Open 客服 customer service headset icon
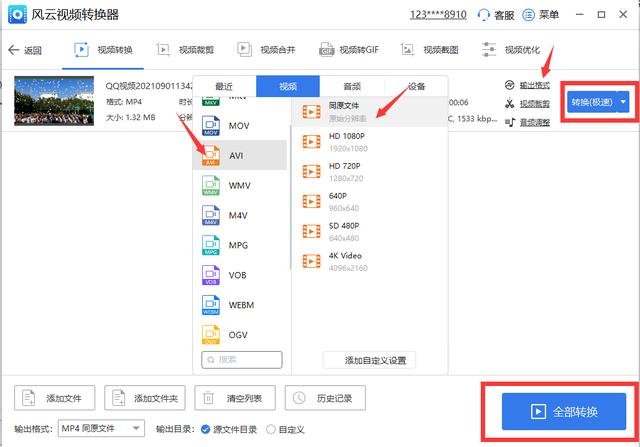Image resolution: width=640 pixels, height=447 pixels. pyautogui.click(x=484, y=15)
